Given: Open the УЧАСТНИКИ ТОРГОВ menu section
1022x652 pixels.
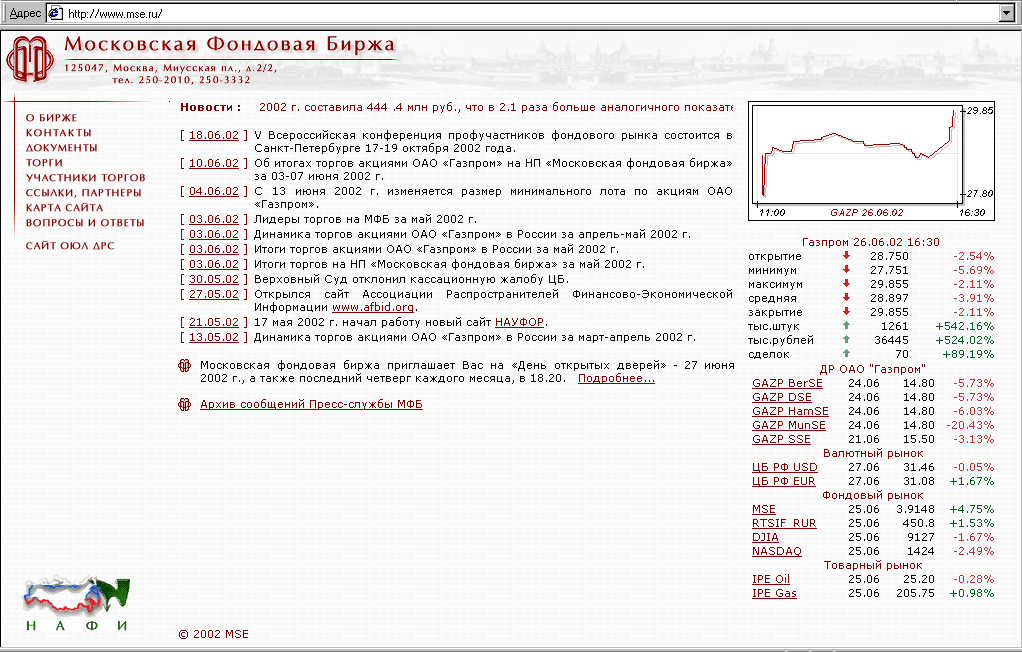Looking at the screenshot, I should (85, 178).
